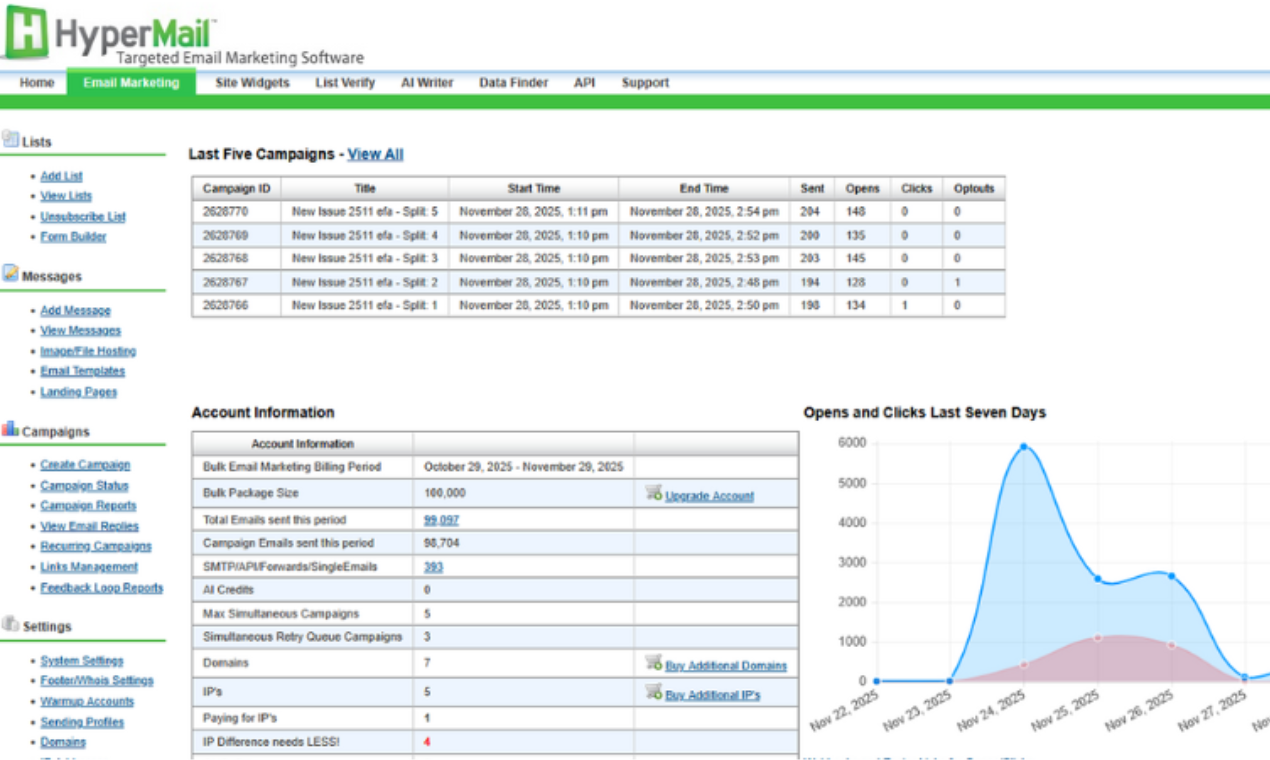1270x760 pixels.
Task: Click the Campaigns bar chart icon
Action: [10, 429]
